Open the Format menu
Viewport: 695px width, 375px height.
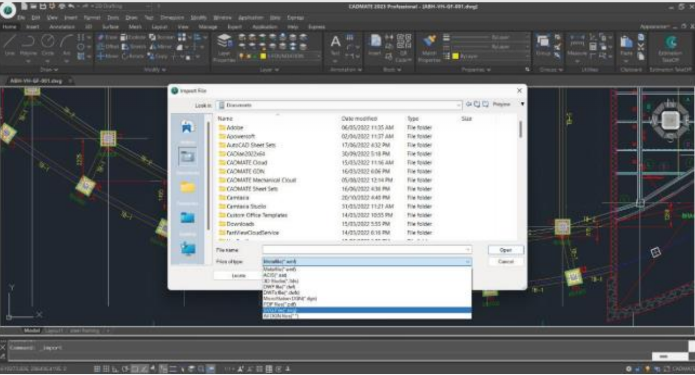tap(92, 18)
